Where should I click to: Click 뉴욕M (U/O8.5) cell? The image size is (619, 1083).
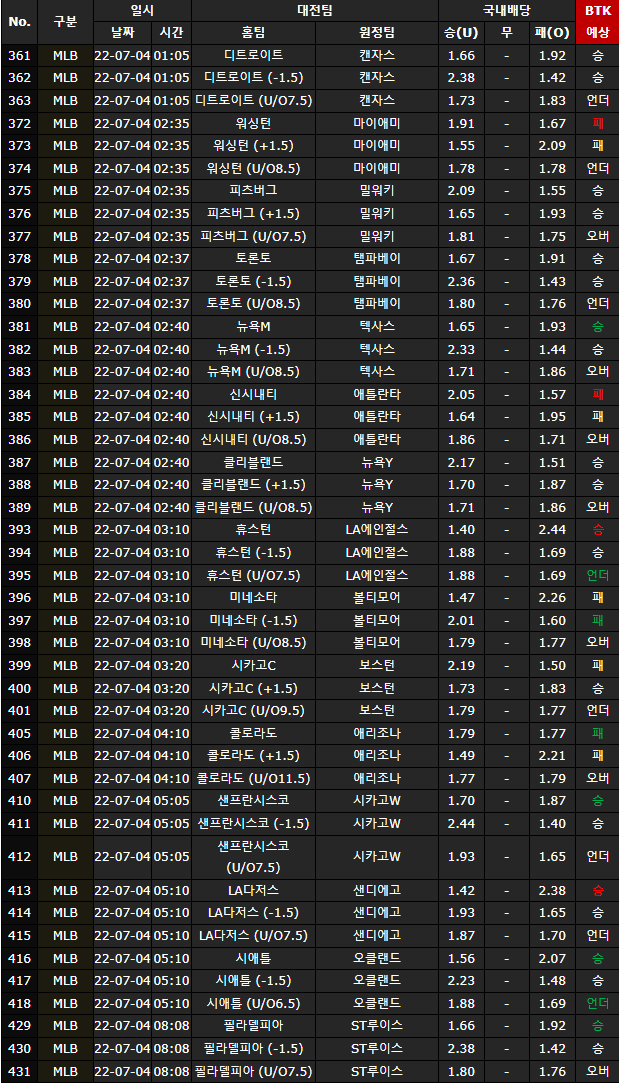click(x=254, y=372)
